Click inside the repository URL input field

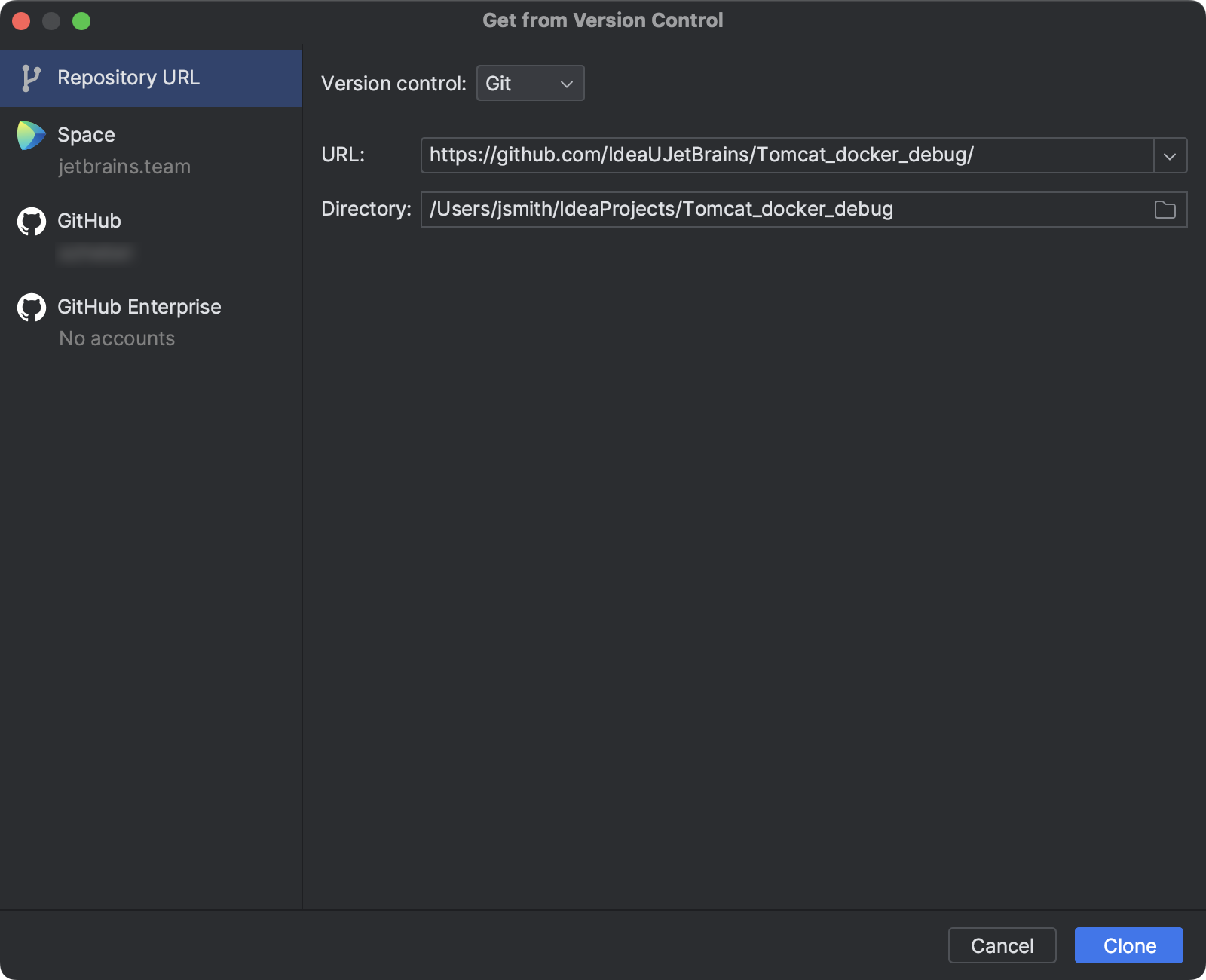click(754, 155)
